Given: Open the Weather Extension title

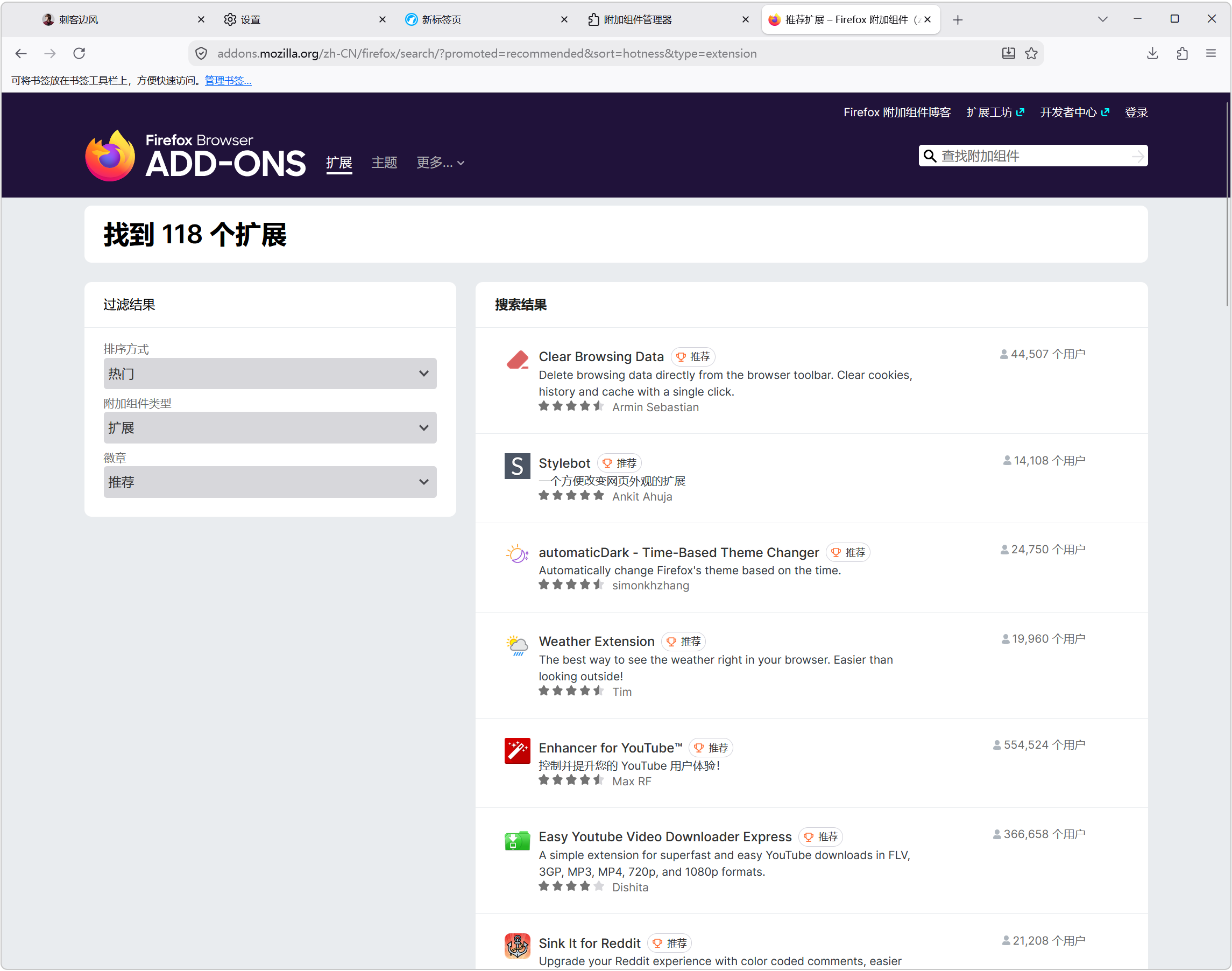Looking at the screenshot, I should (x=597, y=641).
